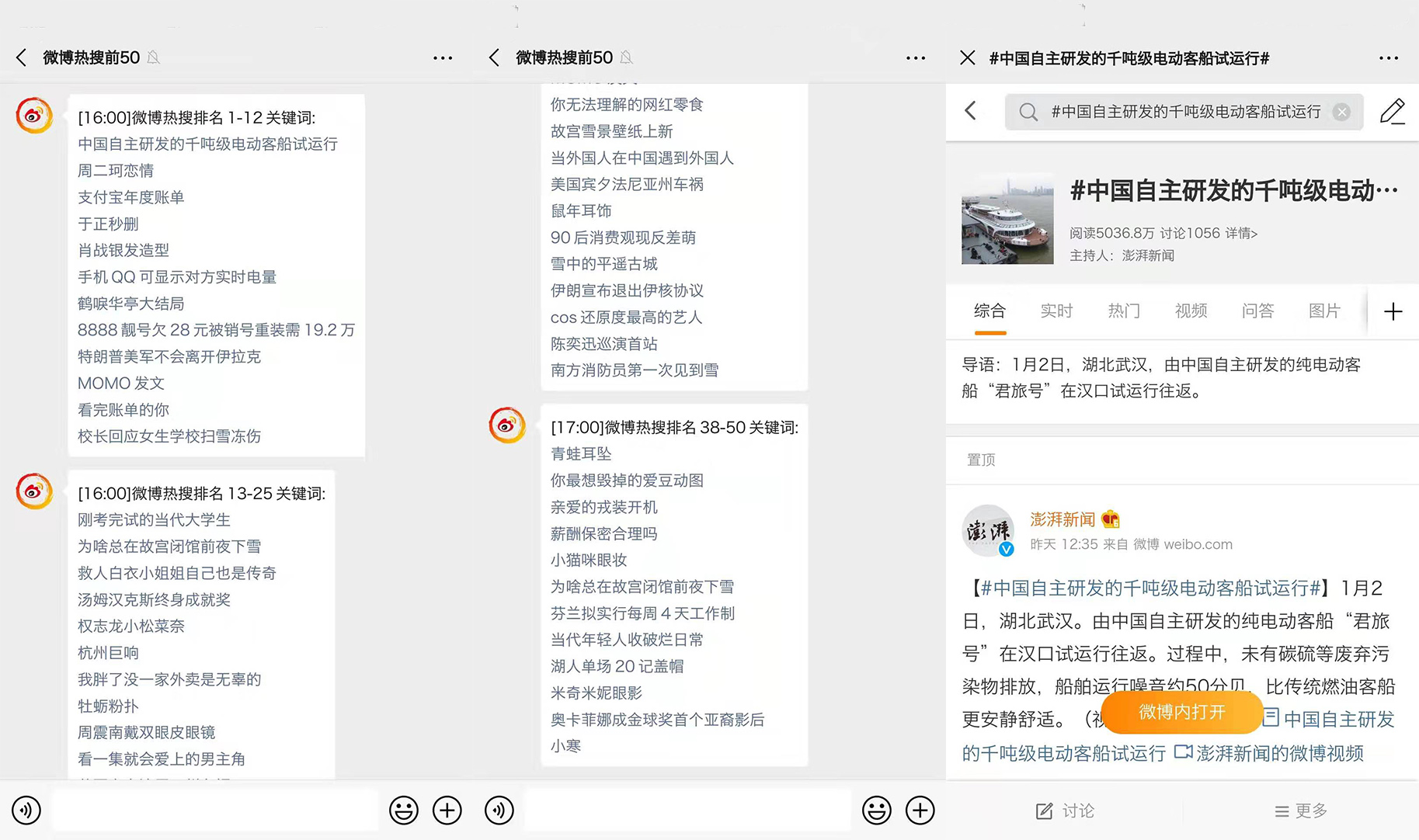
Task: Select 陈奕迅巡演首站 keyword
Action: point(604,344)
